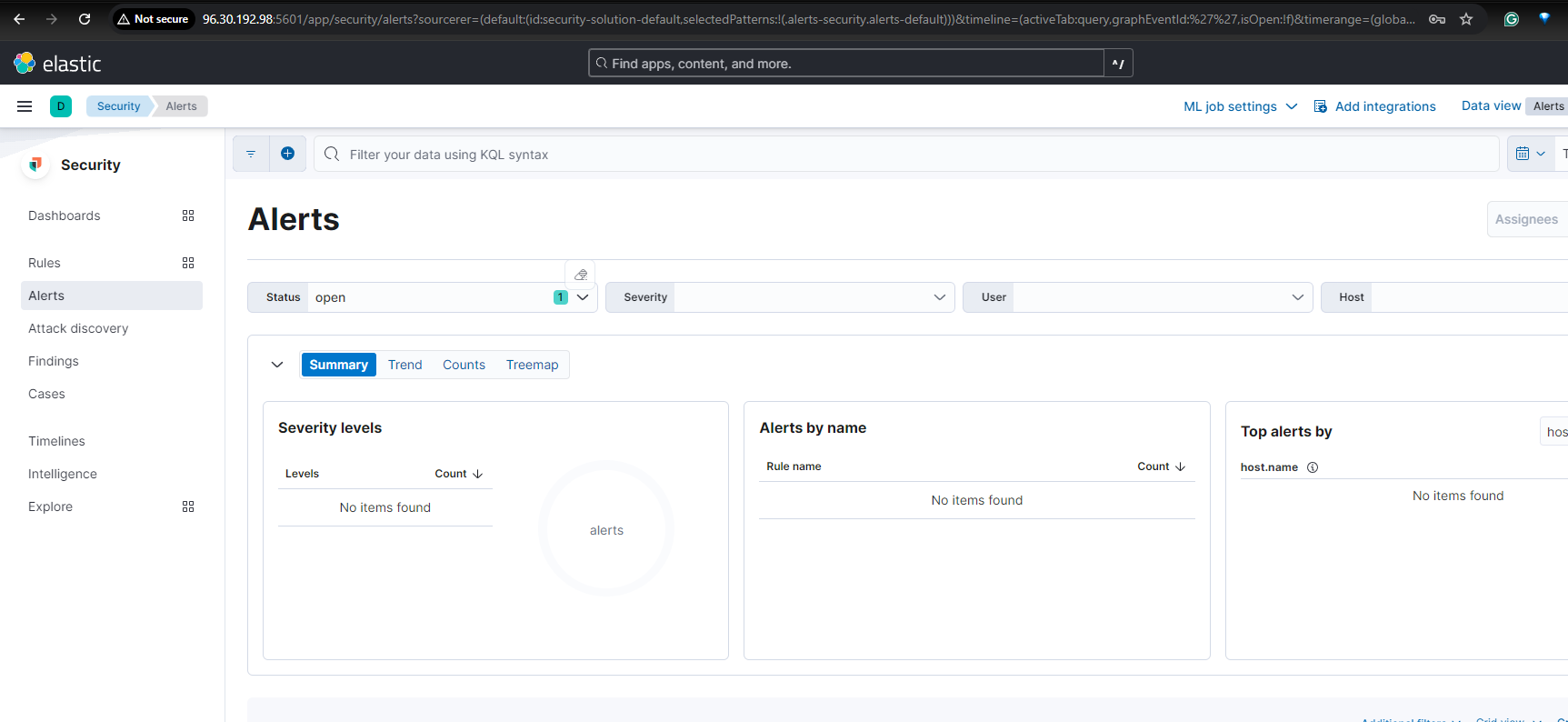The image size is (1568, 722).
Task: Click the browser address bar URL
Action: pyautogui.click(x=808, y=19)
